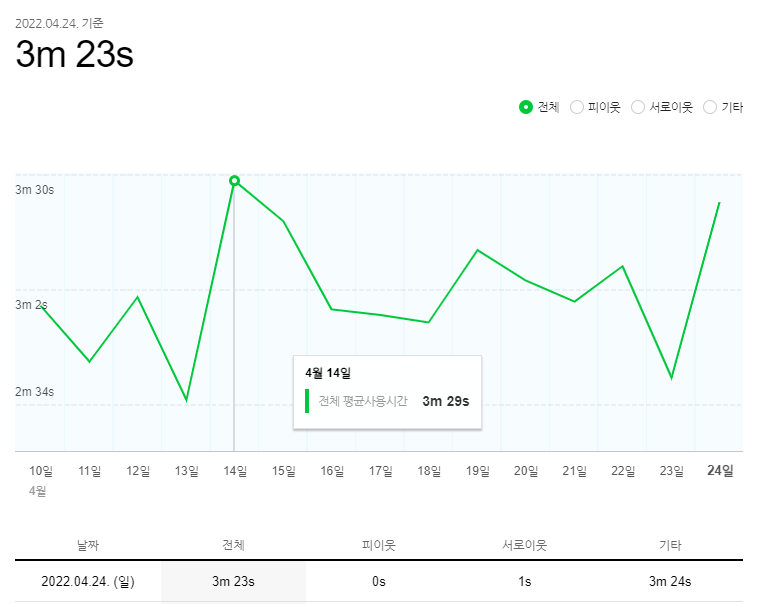
Task: Click the 날짜 table column header
Action: pos(88,545)
